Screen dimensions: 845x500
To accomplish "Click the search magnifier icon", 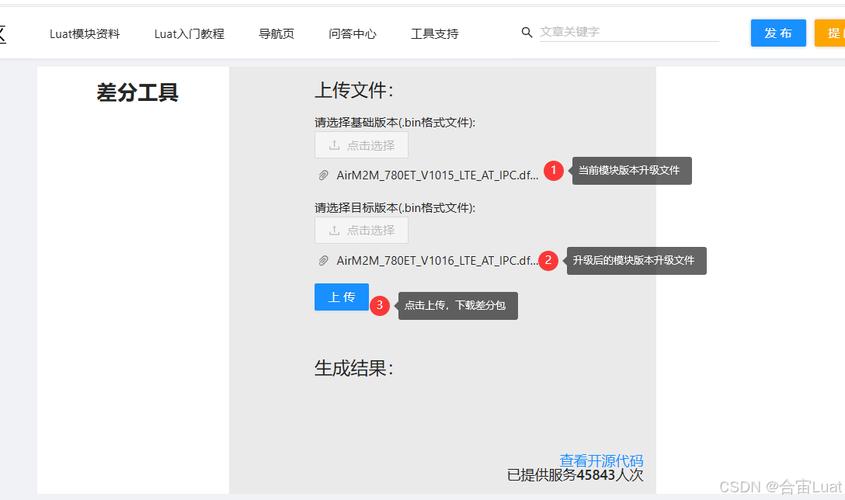I will [x=527, y=32].
